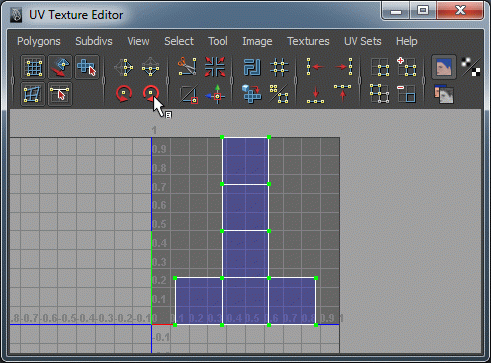Toggle the Display Image face icon

(444, 67)
